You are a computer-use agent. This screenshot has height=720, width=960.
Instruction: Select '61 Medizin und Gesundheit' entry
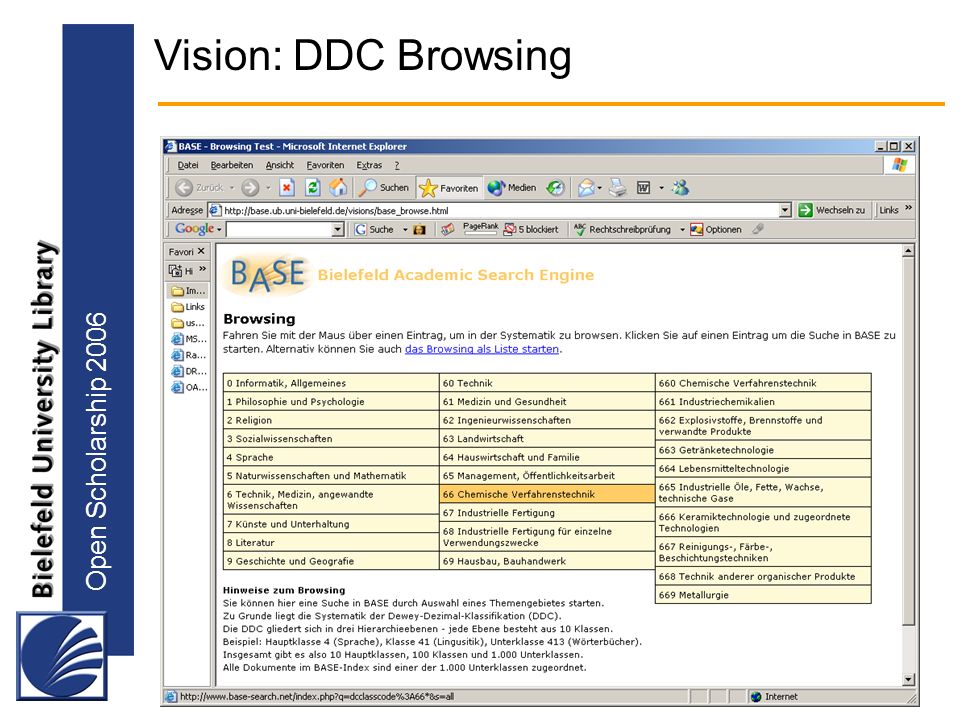(547, 402)
